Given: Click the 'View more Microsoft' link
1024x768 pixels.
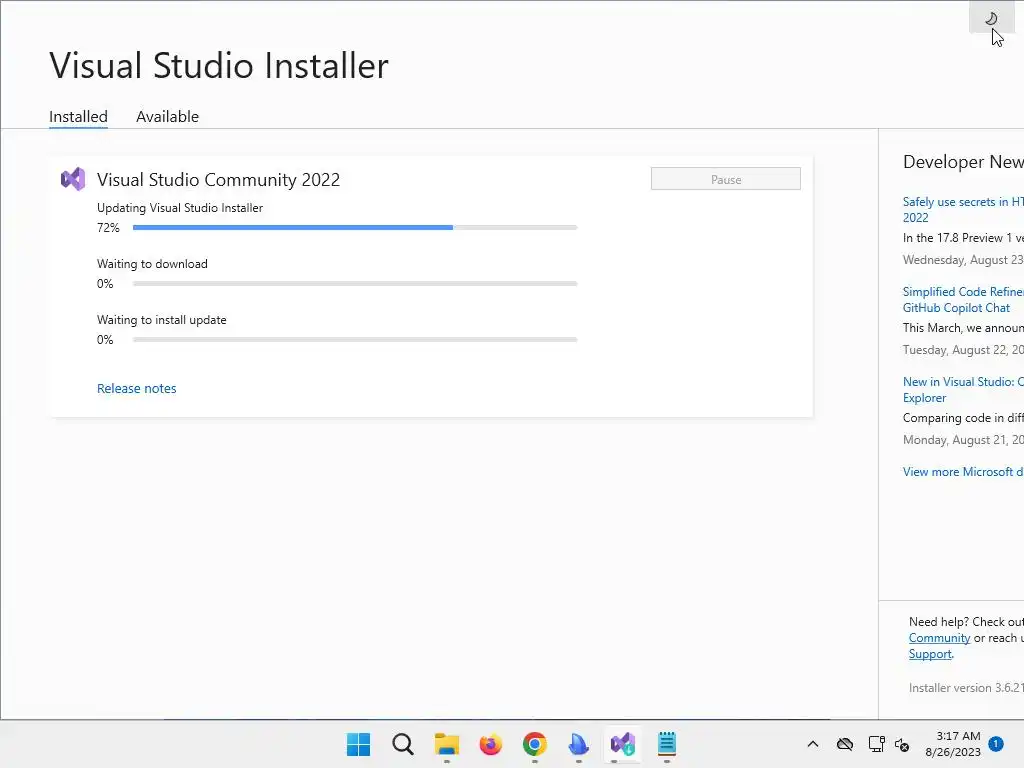Looking at the screenshot, I should (x=963, y=472).
